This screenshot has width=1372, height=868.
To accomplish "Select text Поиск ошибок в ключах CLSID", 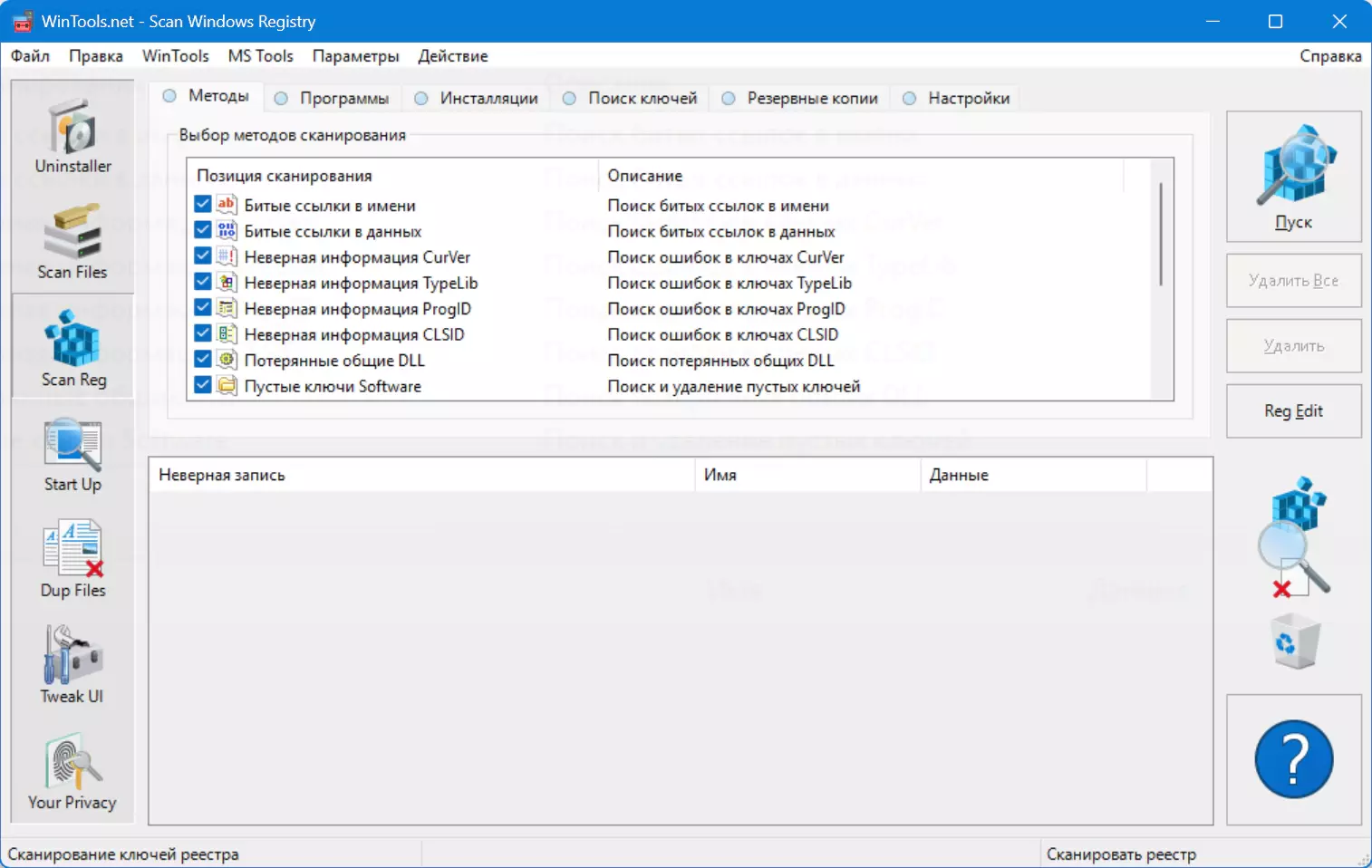I will click(x=722, y=334).
